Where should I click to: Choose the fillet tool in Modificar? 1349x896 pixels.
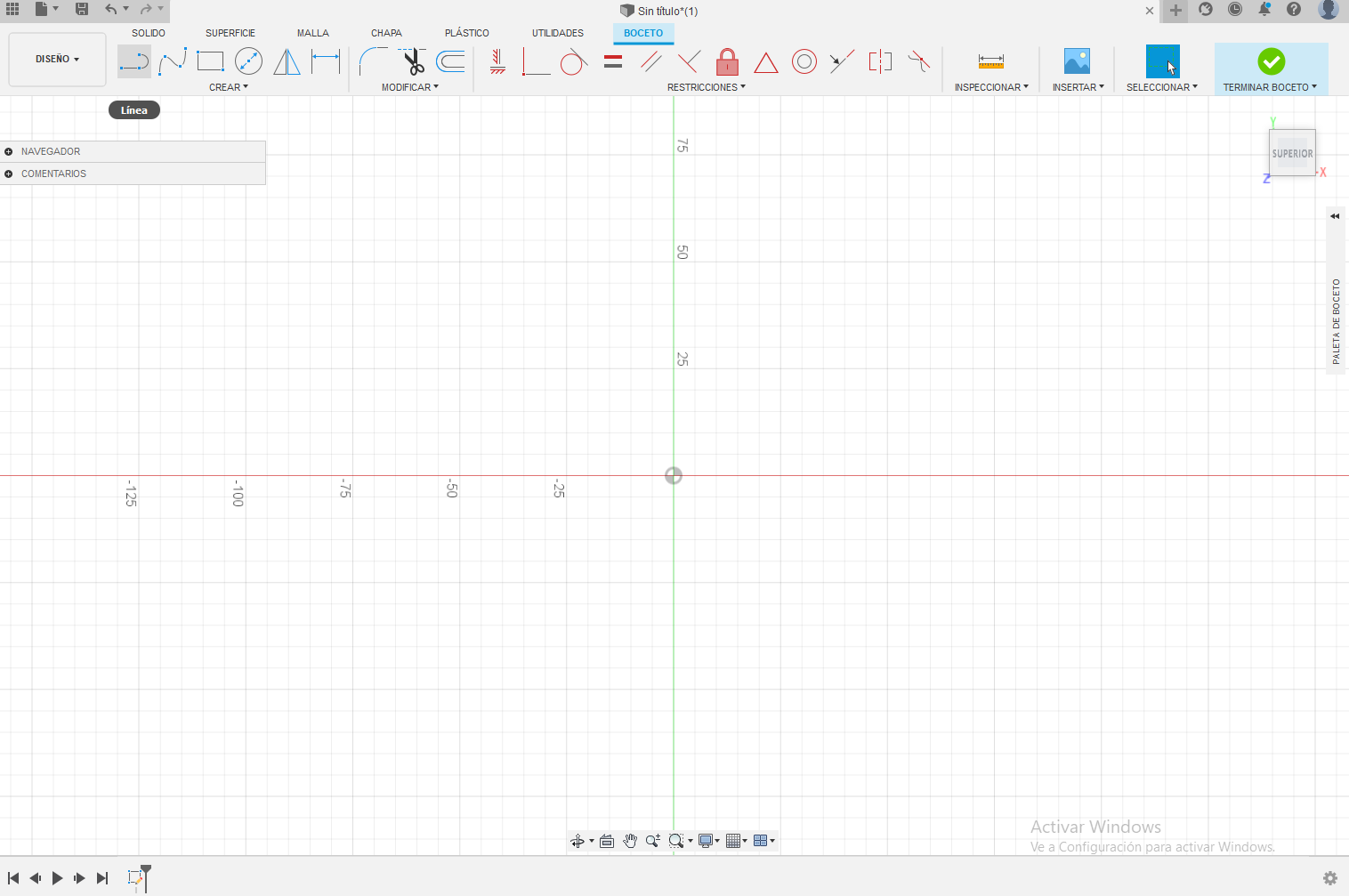coord(373,61)
